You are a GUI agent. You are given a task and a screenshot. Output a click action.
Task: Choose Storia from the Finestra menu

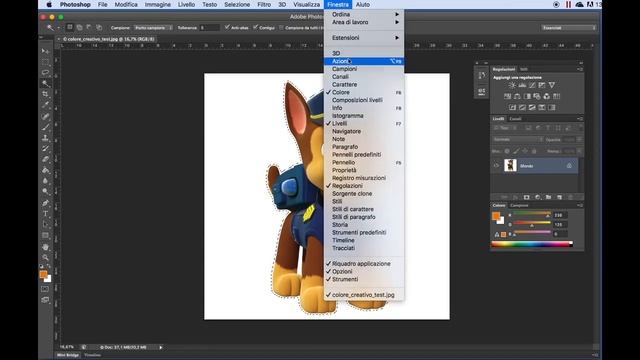[364, 225]
